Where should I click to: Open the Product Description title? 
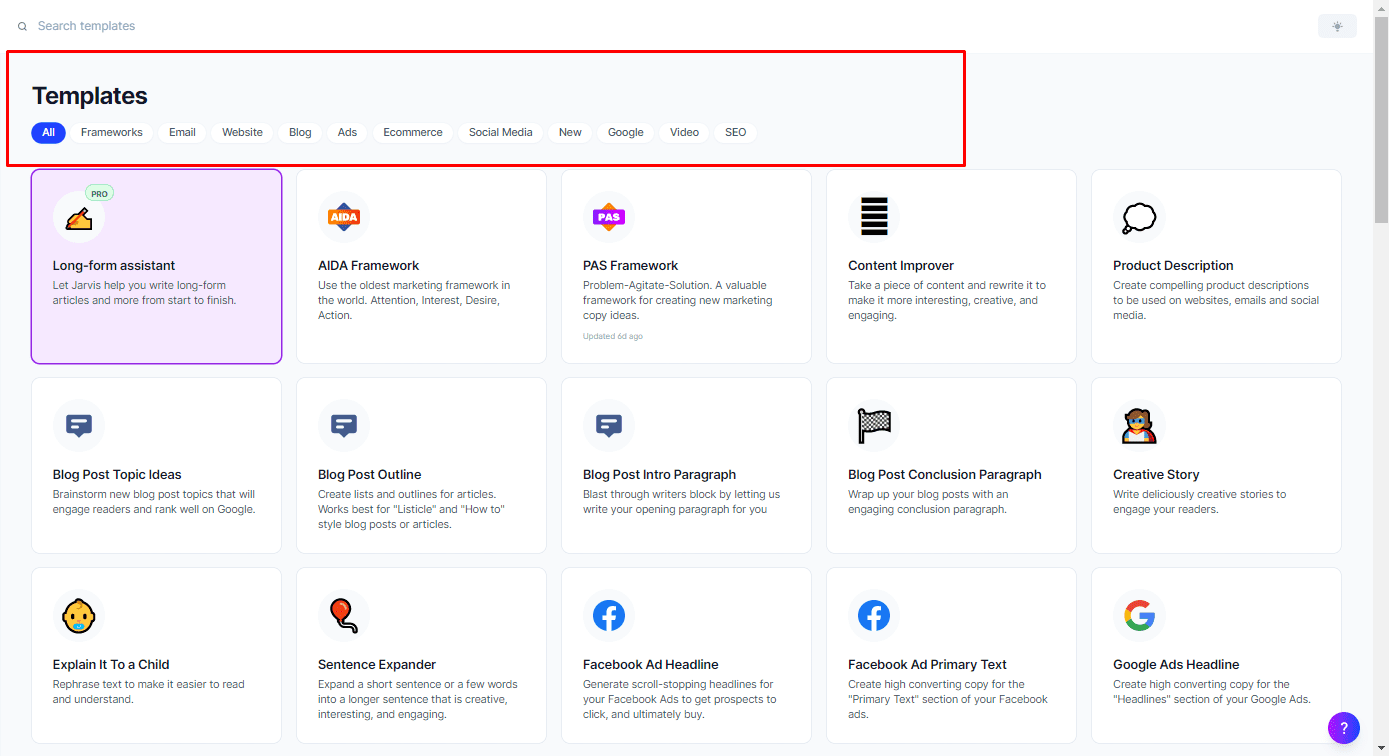1173,266
